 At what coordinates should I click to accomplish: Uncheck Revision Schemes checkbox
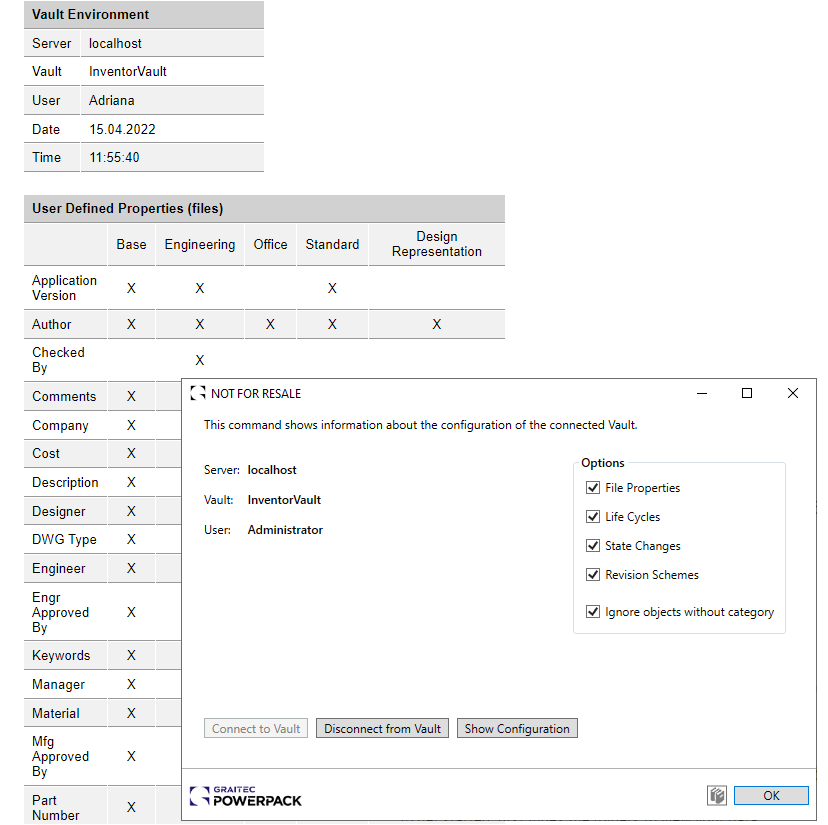point(593,575)
